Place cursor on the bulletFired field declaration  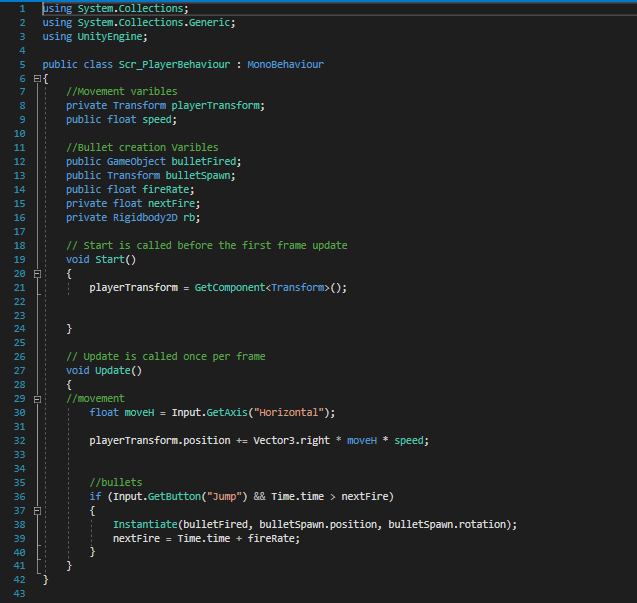pyautogui.click(x=206, y=161)
